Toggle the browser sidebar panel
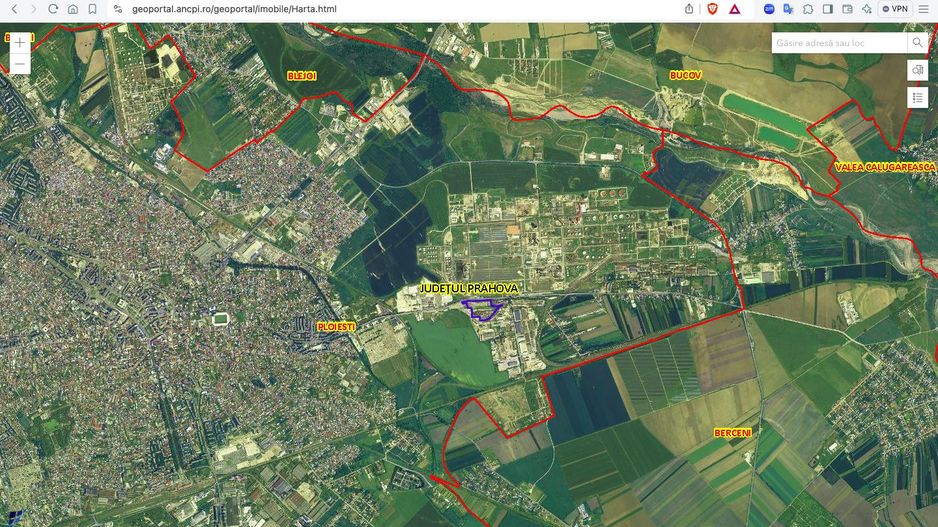The image size is (938, 527). [x=828, y=9]
